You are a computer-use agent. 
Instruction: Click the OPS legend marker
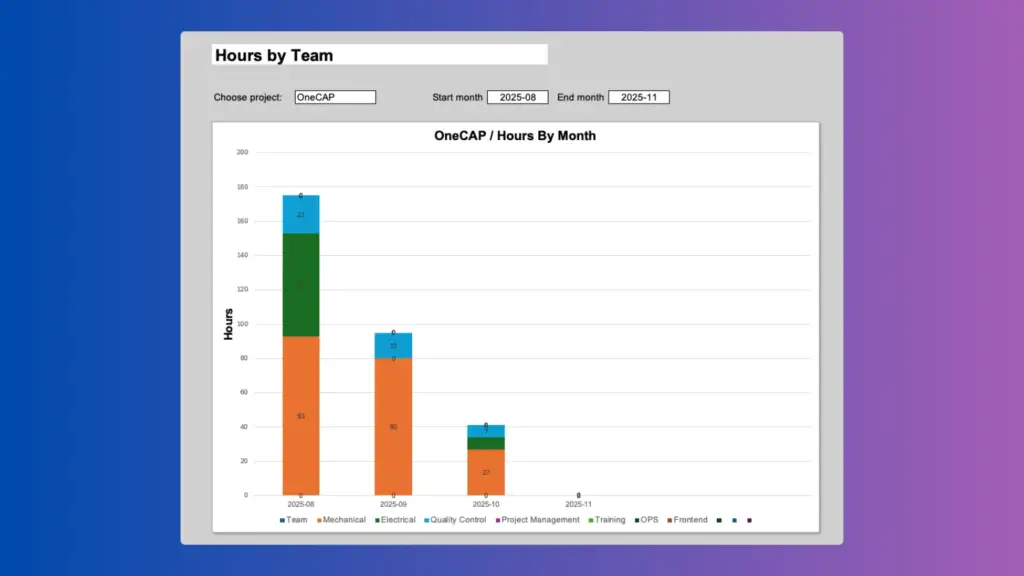637,520
